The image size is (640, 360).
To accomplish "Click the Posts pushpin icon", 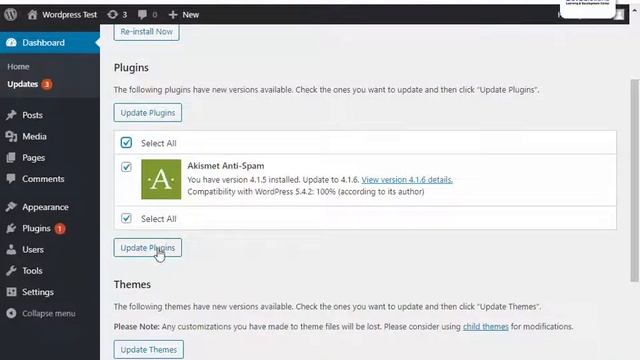I will click(11, 115).
